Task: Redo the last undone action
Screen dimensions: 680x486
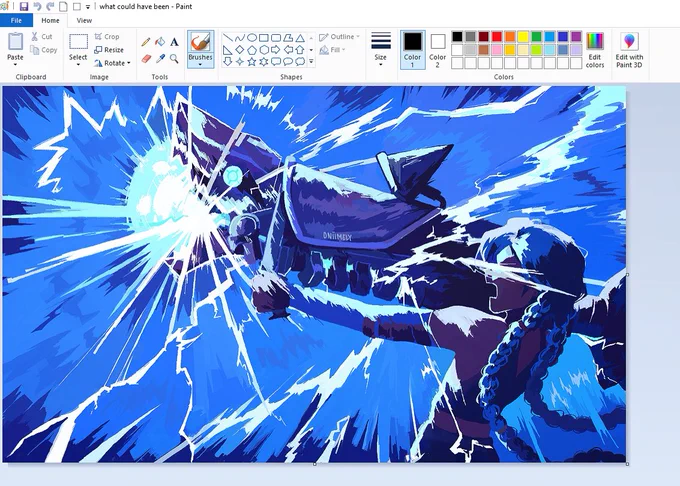Action: coord(50,7)
